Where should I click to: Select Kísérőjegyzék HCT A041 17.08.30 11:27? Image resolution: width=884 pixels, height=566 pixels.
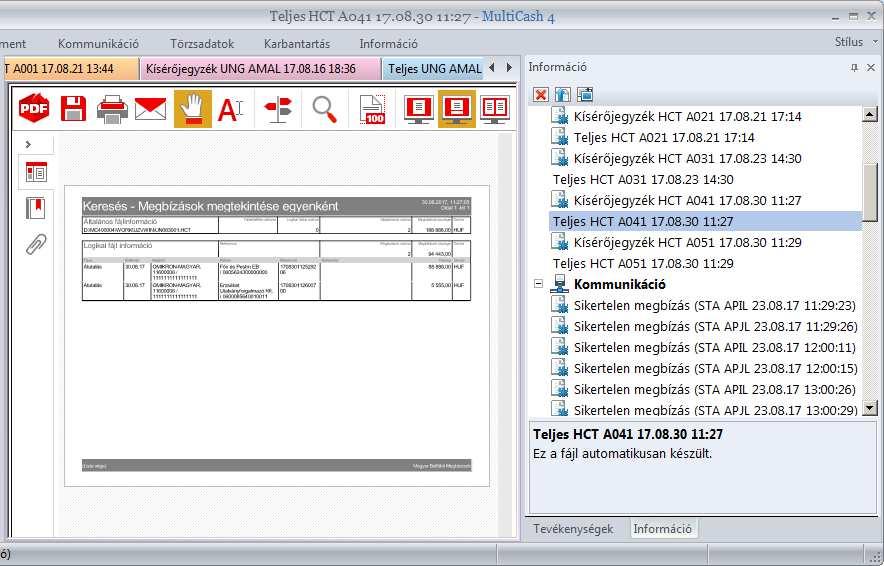pyautogui.click(x=687, y=201)
